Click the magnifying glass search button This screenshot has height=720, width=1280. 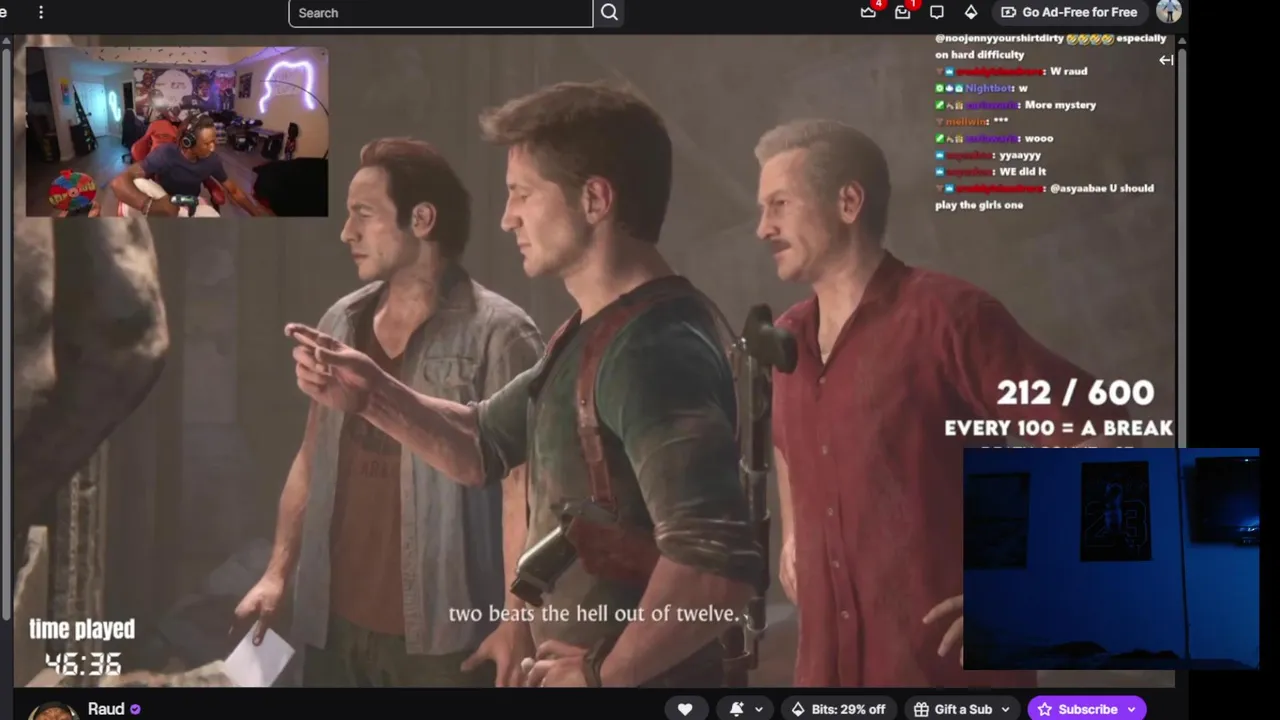[x=610, y=13]
